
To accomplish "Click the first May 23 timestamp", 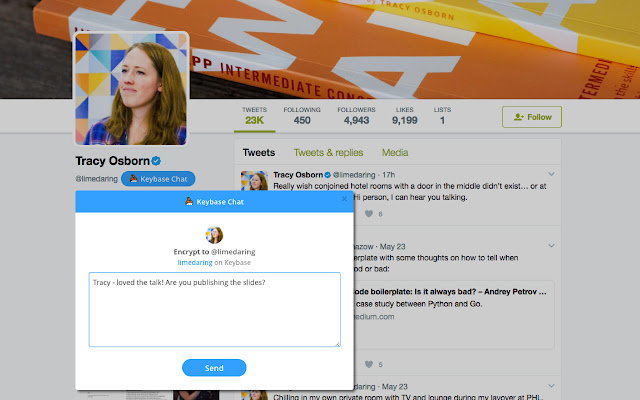I will click(x=393, y=247).
